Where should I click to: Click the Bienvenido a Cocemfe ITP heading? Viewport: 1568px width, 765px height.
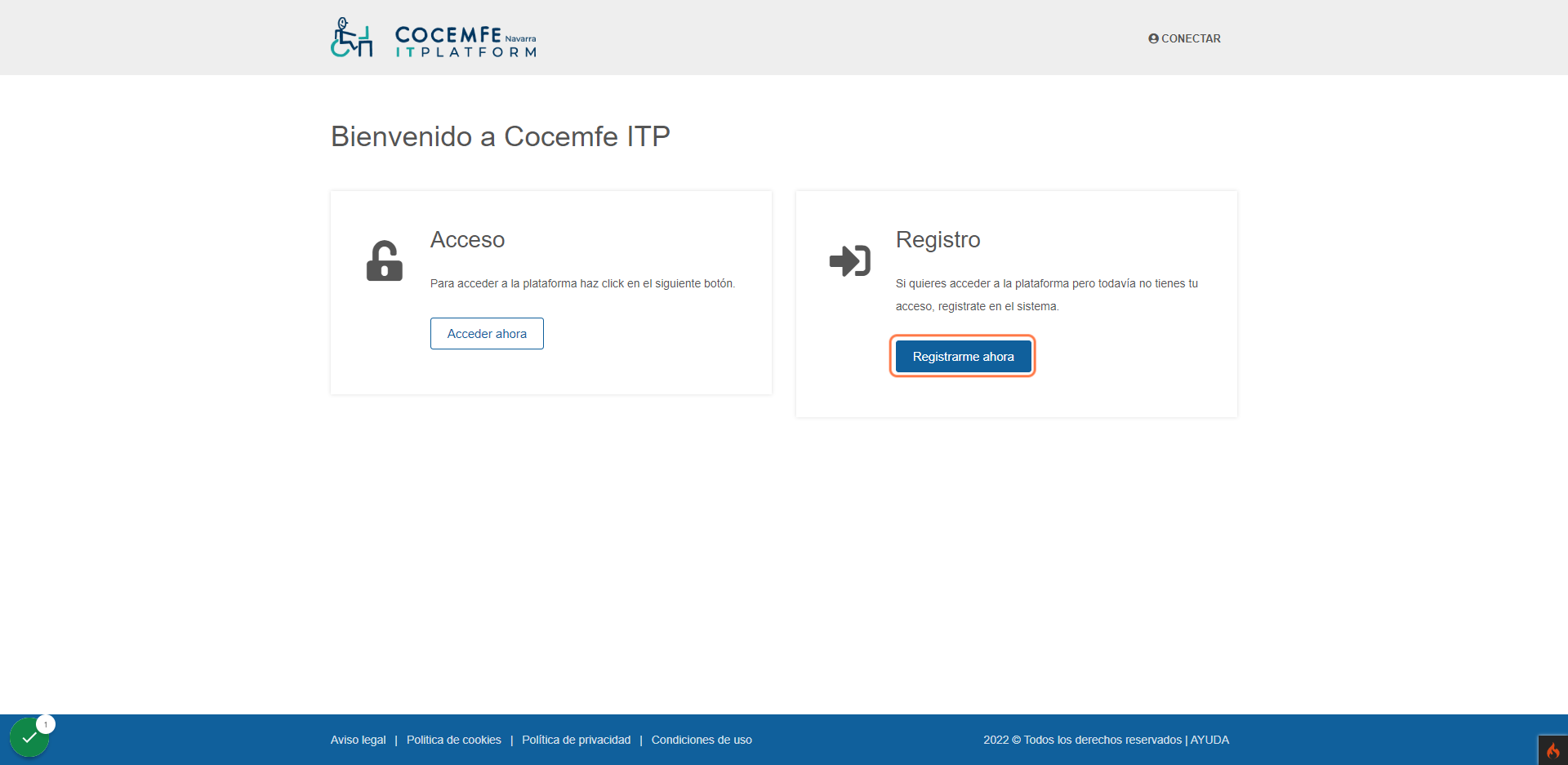coord(500,136)
